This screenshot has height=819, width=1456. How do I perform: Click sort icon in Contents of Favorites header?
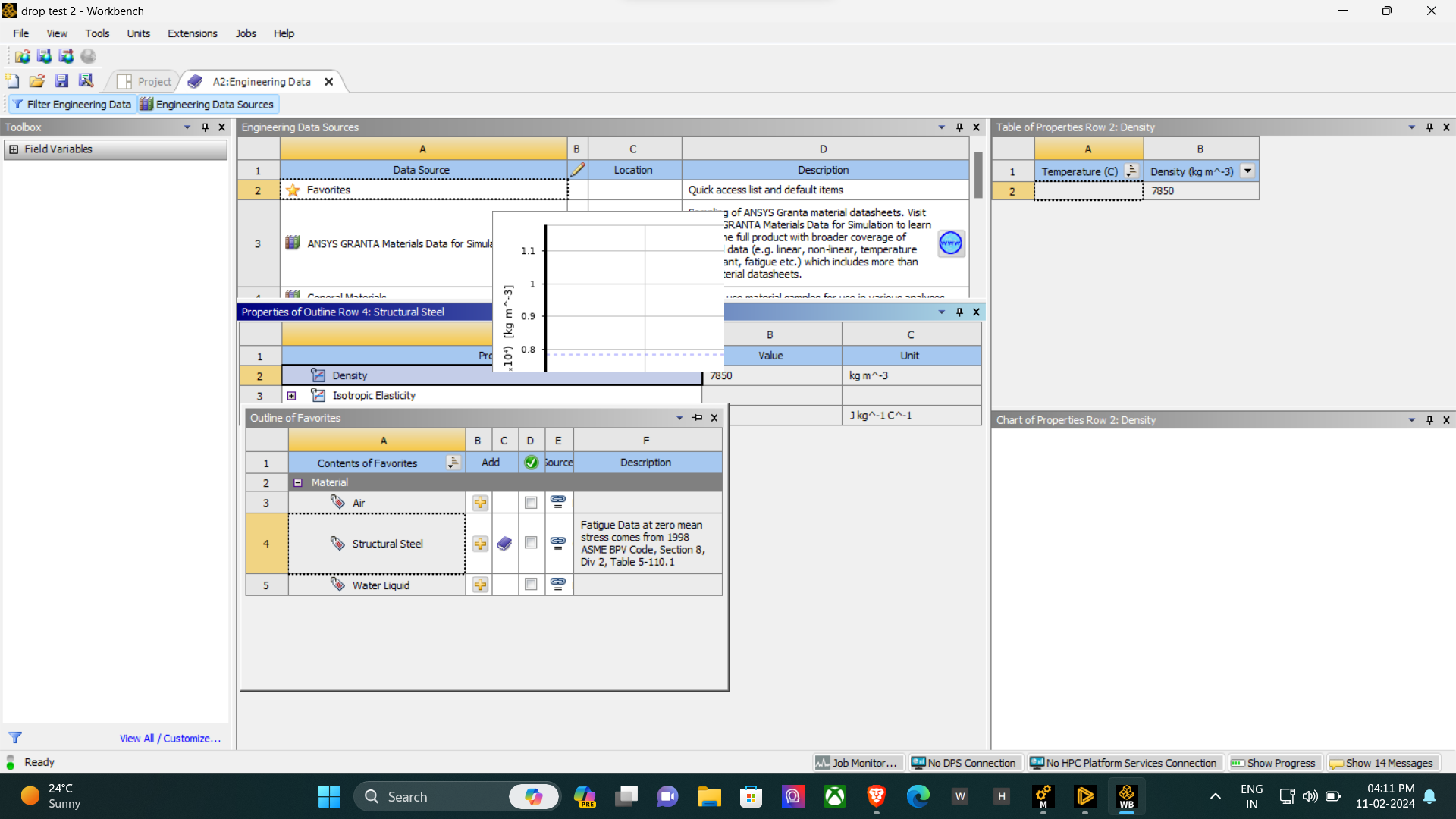click(x=453, y=463)
